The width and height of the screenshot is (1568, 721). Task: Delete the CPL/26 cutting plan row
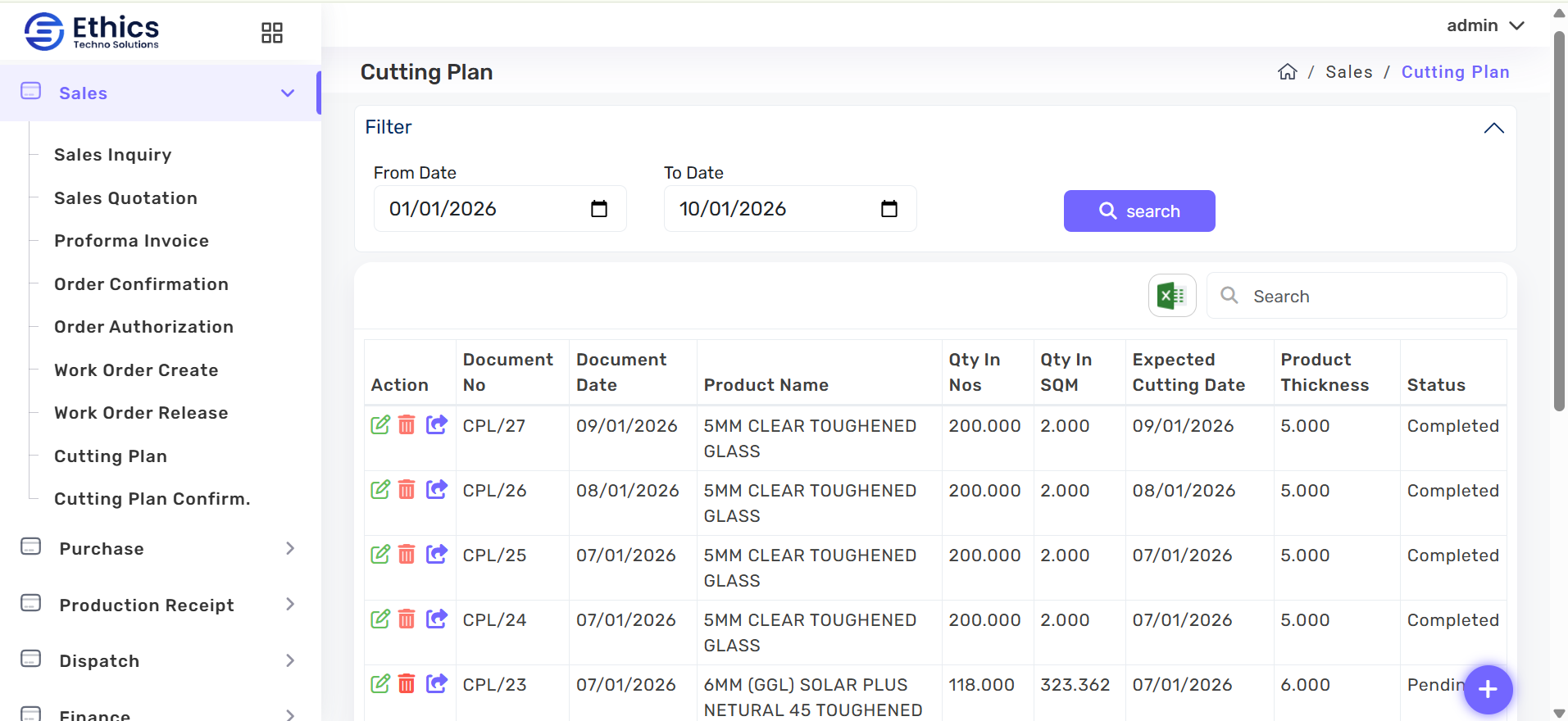click(407, 490)
